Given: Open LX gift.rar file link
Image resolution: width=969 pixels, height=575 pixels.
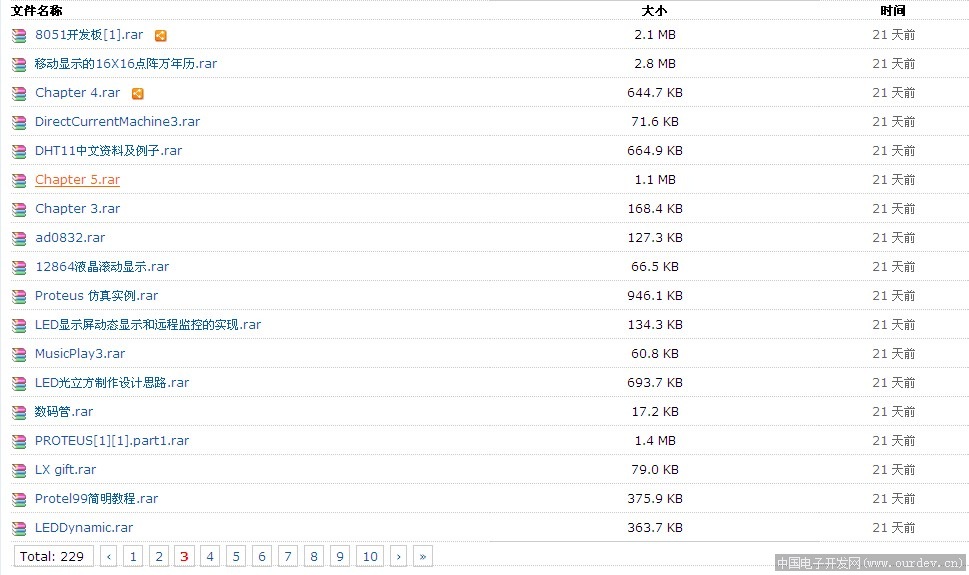Looking at the screenshot, I should 66,470.
